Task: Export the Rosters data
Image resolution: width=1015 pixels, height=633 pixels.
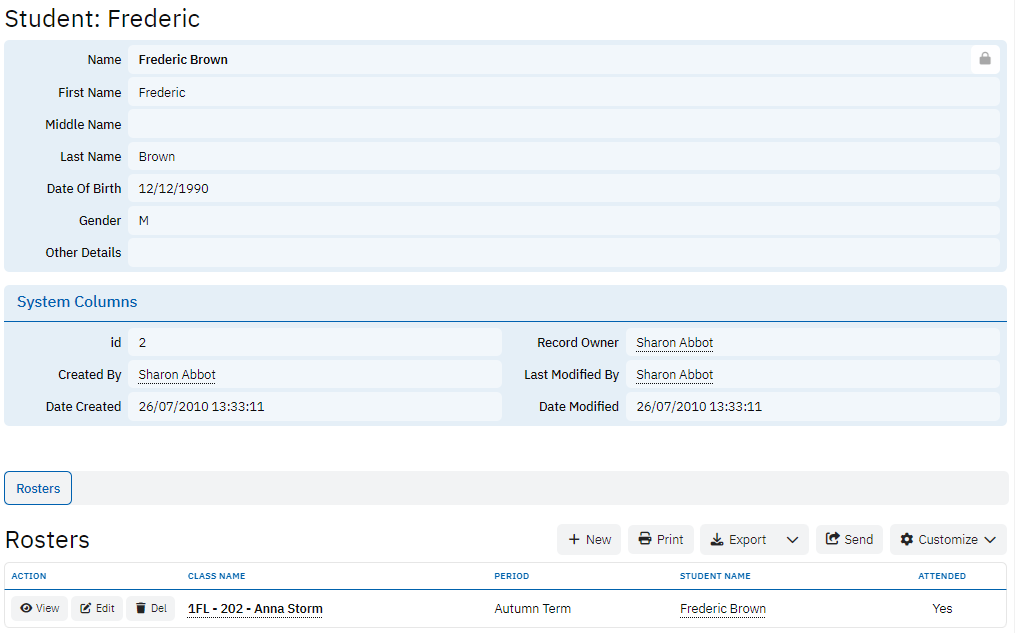Action: (x=738, y=539)
